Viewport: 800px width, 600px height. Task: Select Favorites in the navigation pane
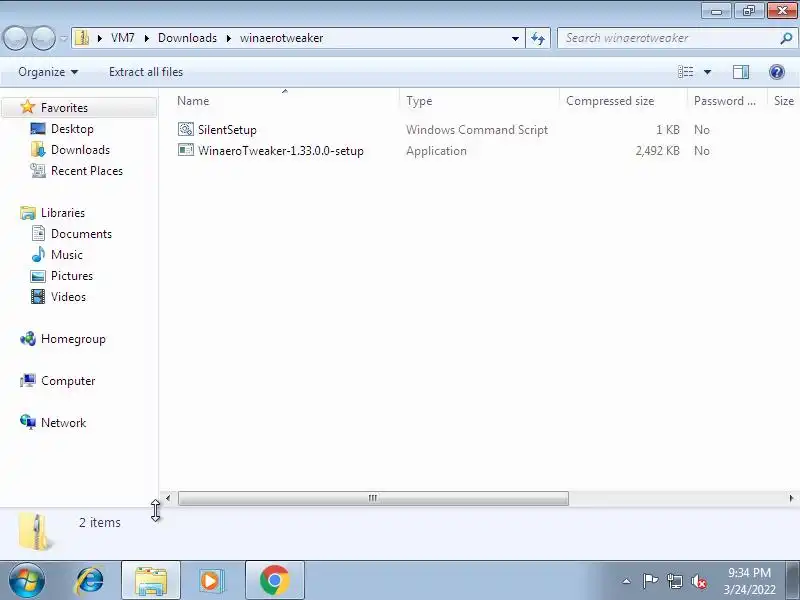pos(64,108)
